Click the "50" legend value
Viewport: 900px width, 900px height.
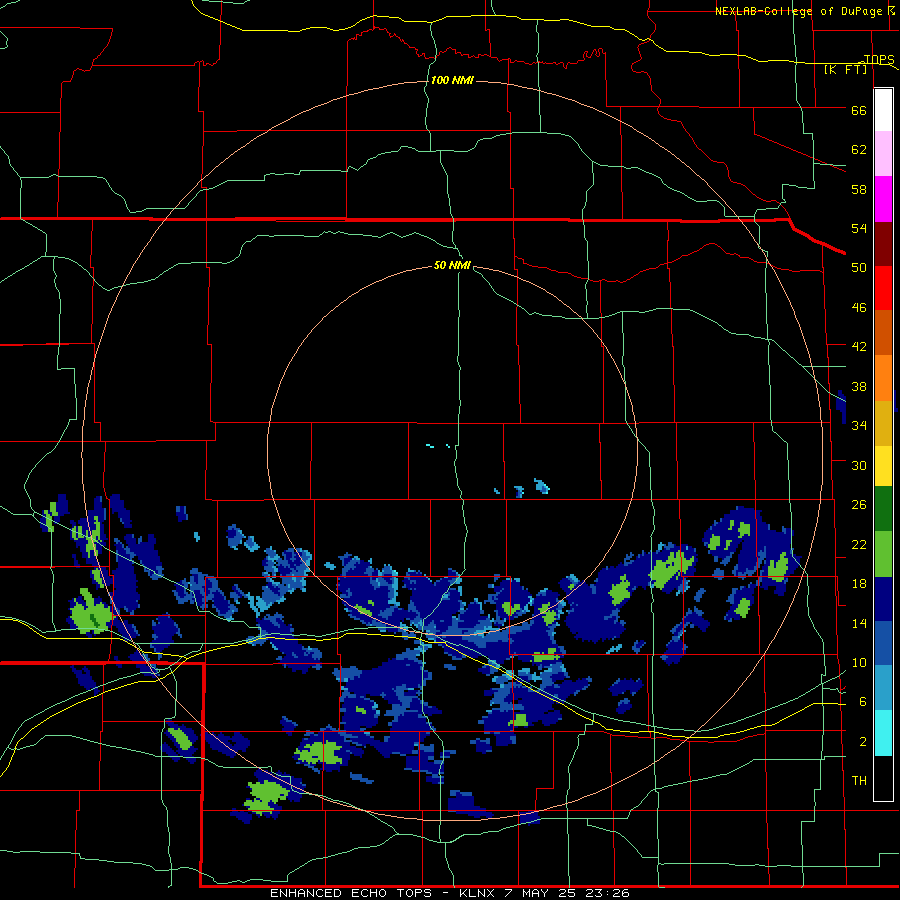[x=859, y=267]
